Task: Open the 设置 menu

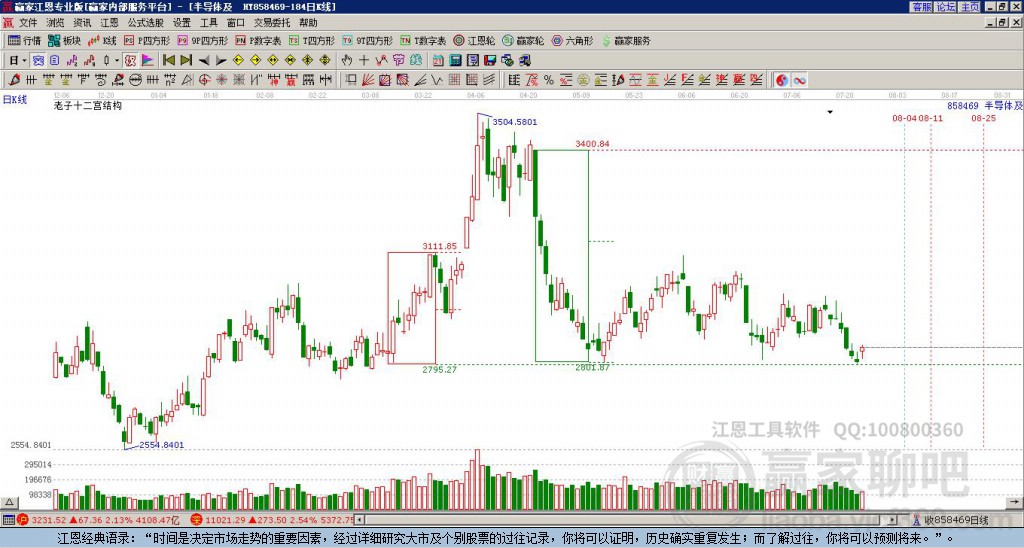Action: click(x=182, y=23)
